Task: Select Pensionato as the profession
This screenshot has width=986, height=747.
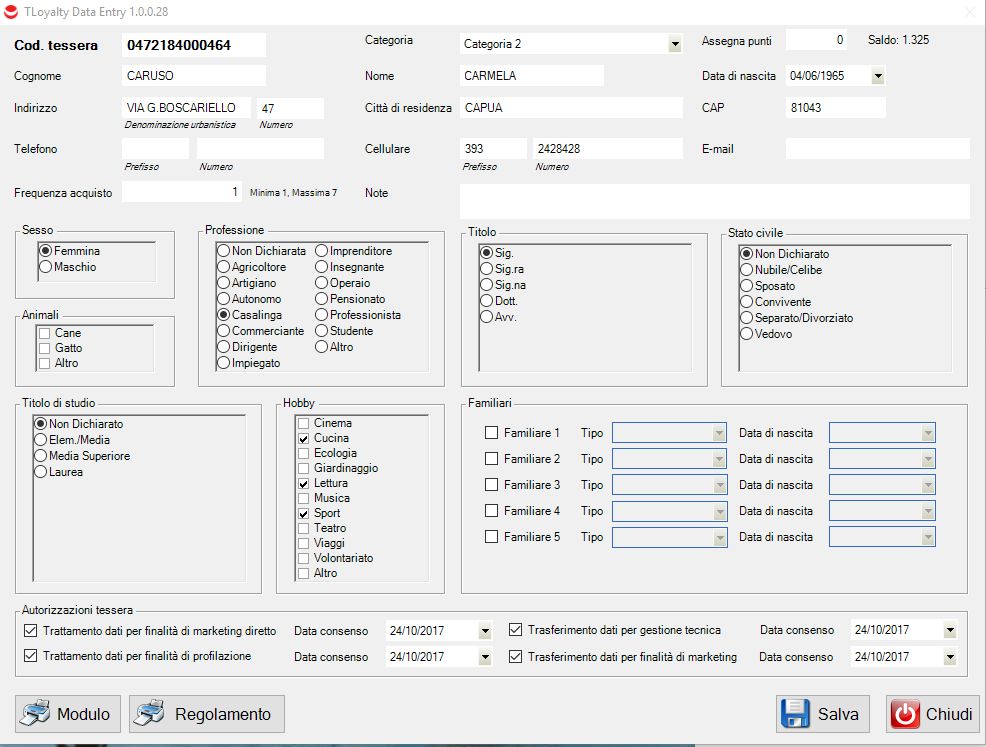Action: (x=322, y=299)
